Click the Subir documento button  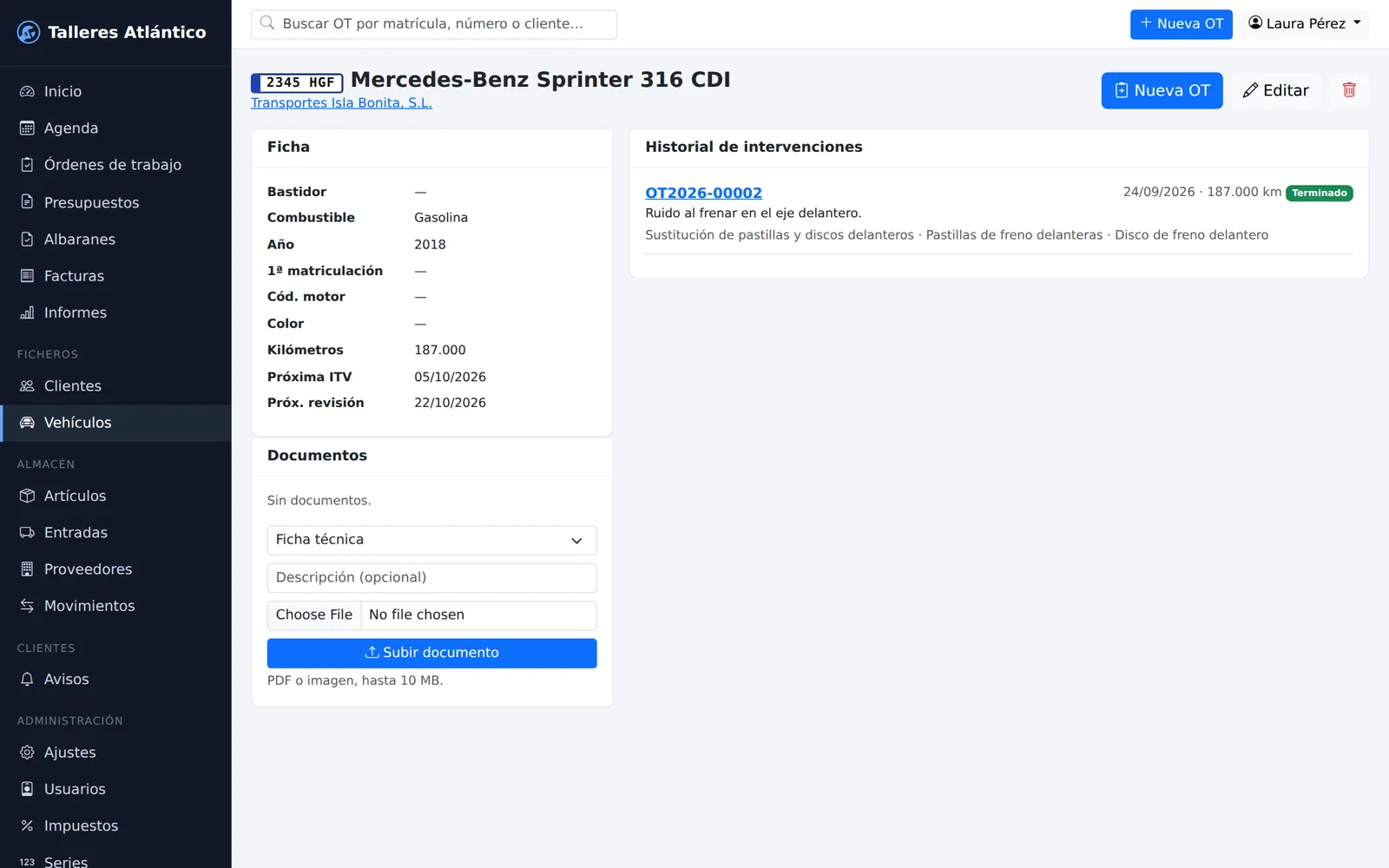coord(431,653)
